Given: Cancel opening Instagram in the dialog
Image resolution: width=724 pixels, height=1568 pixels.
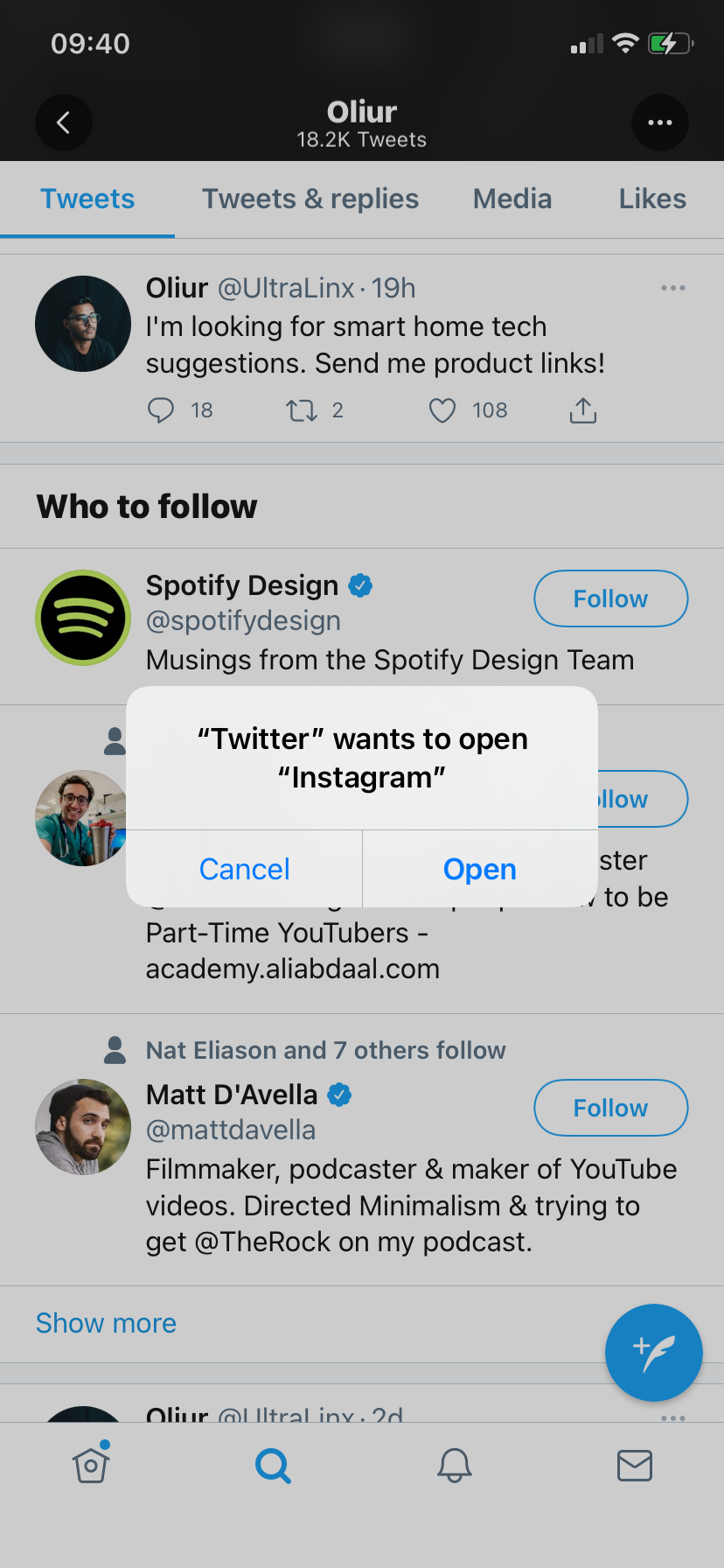Looking at the screenshot, I should click(244, 869).
